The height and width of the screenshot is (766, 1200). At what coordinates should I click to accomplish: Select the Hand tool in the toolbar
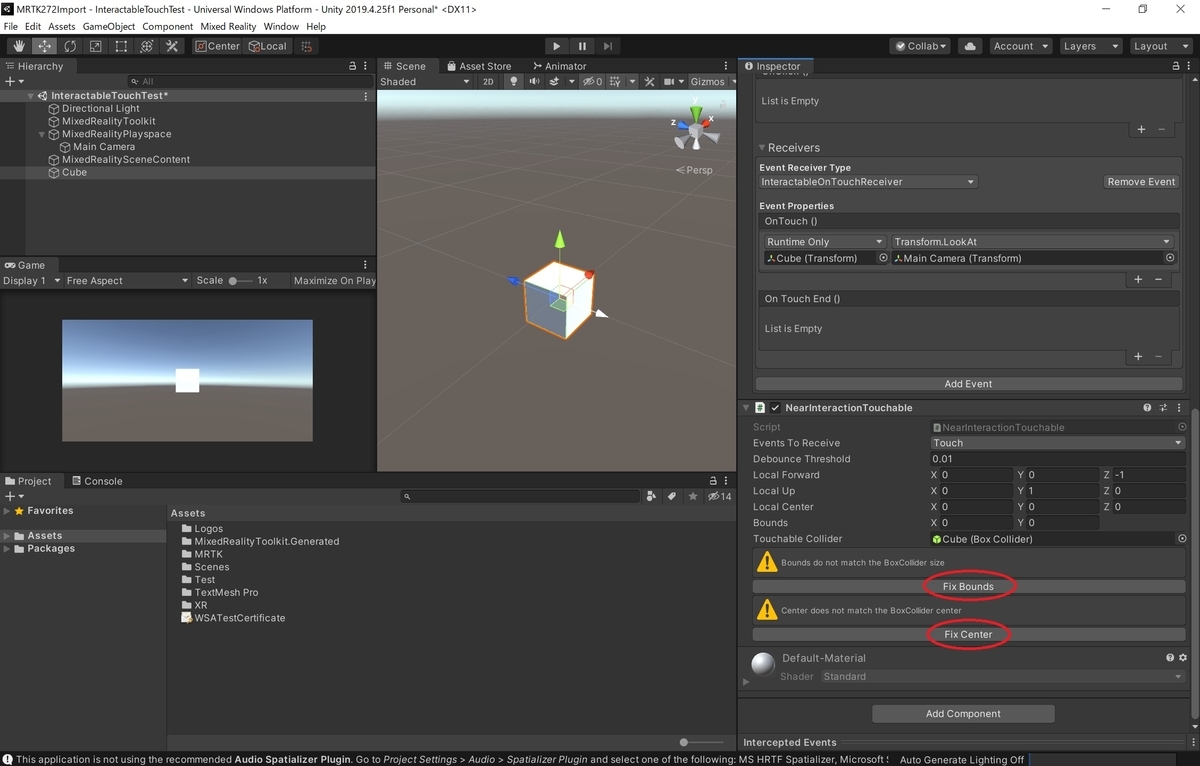(x=19, y=46)
